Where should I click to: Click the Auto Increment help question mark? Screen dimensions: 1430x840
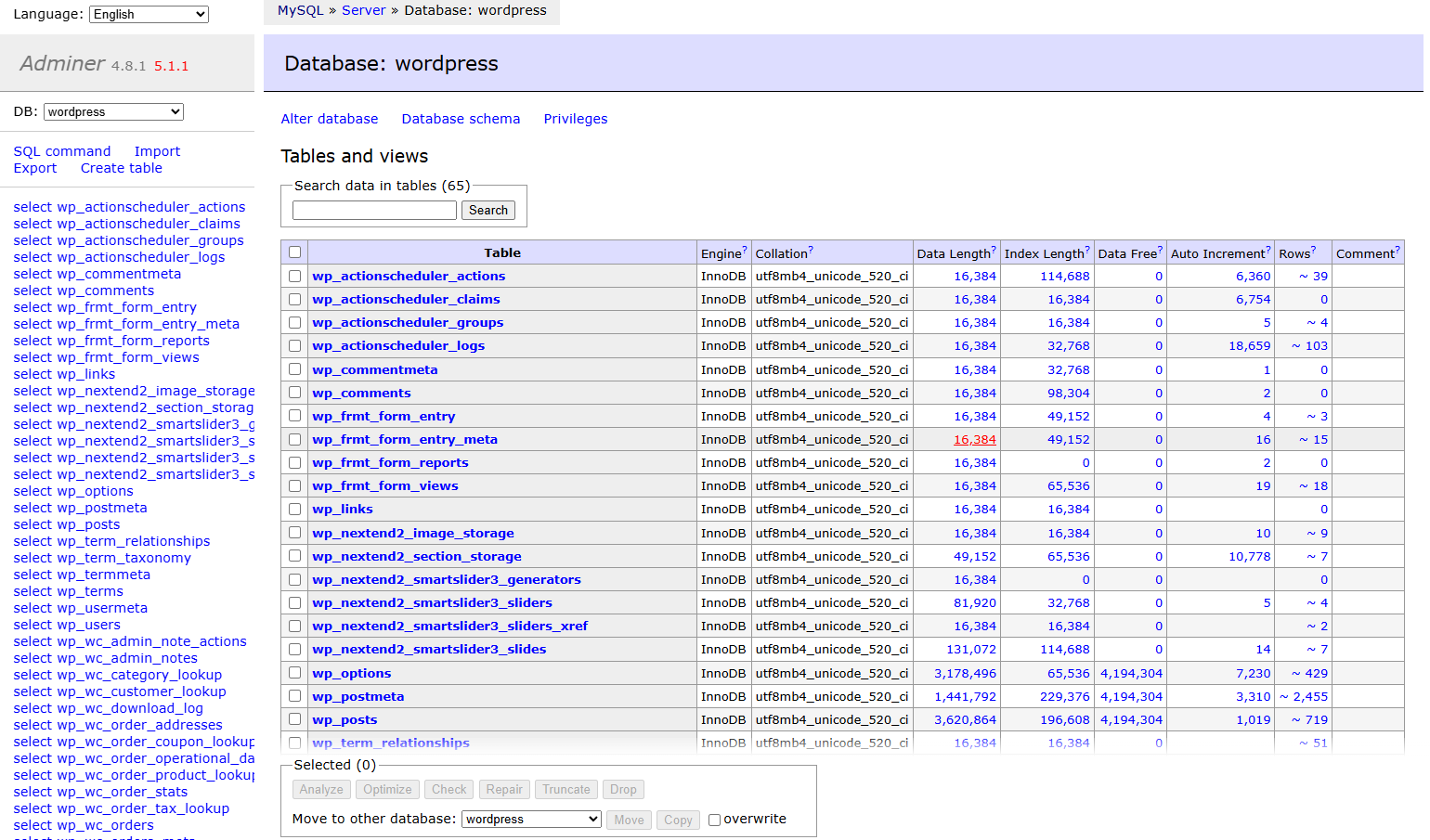coord(1268,251)
